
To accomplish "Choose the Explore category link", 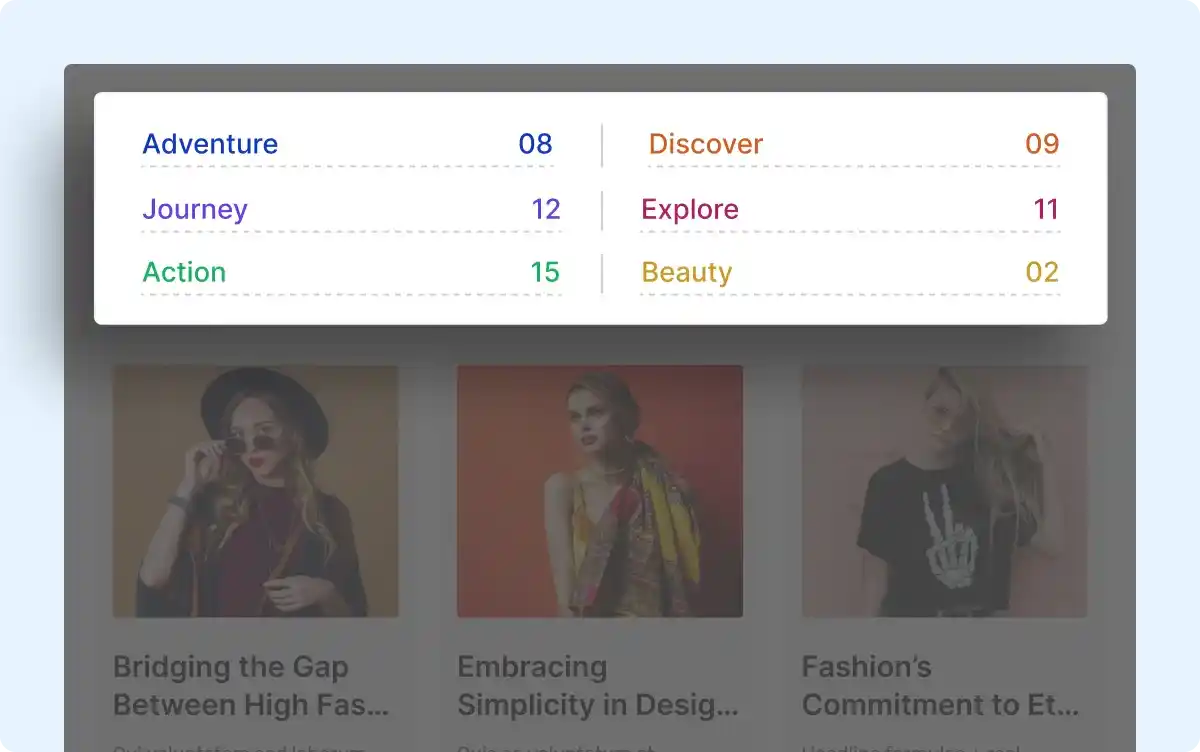I will point(690,210).
